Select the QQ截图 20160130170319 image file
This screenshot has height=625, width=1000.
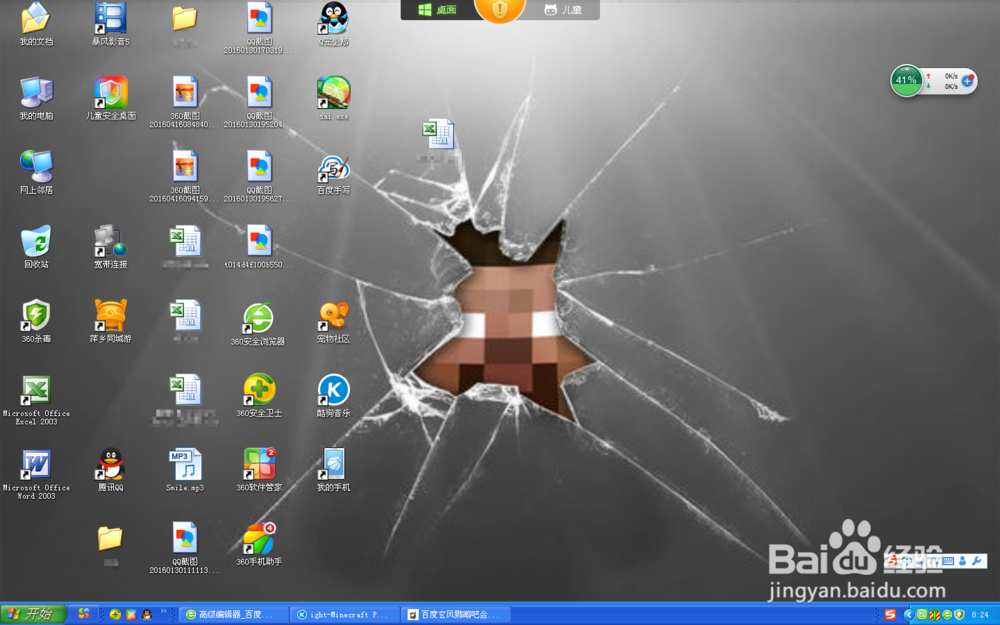pyautogui.click(x=259, y=28)
